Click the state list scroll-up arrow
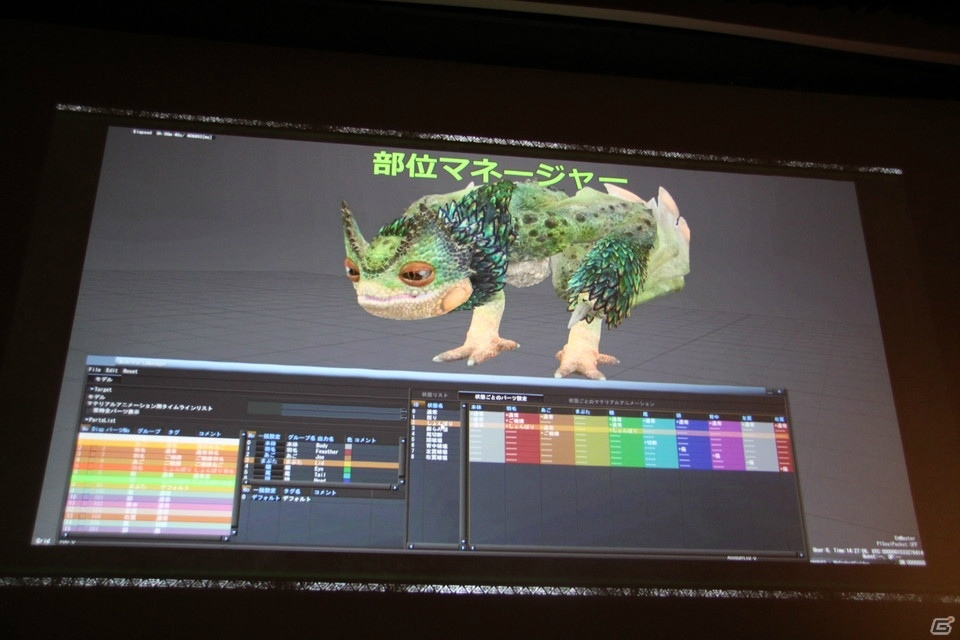The height and width of the screenshot is (640, 960). tap(464, 405)
